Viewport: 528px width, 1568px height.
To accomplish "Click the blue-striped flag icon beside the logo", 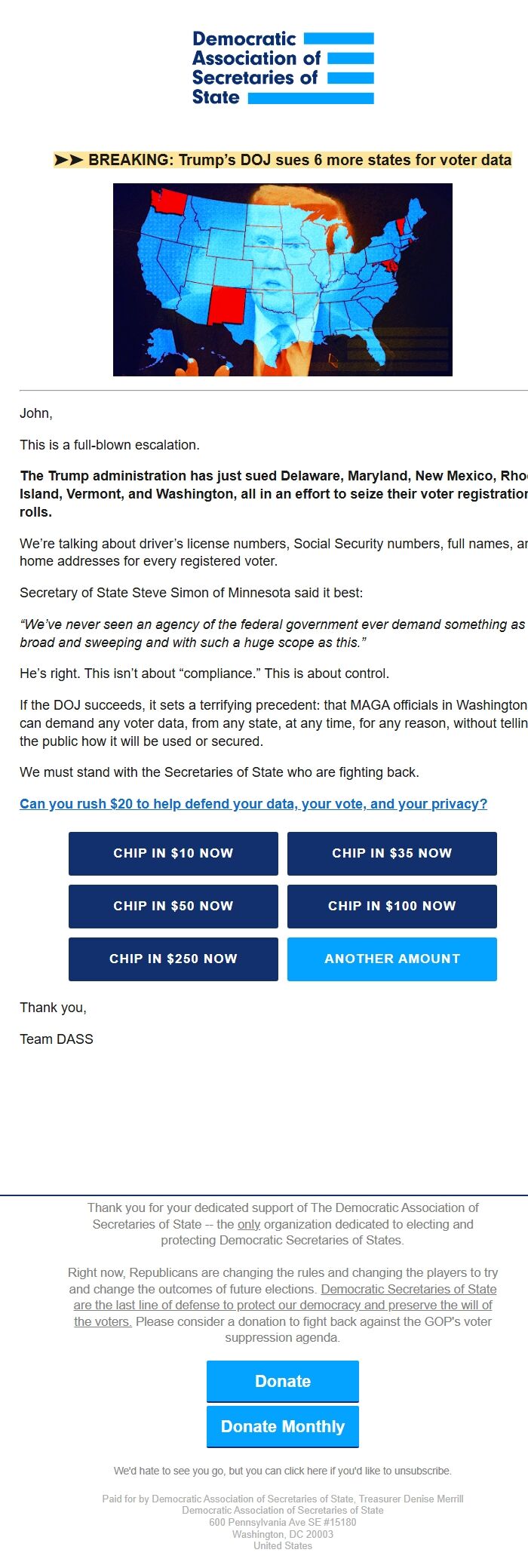I will coord(338,66).
